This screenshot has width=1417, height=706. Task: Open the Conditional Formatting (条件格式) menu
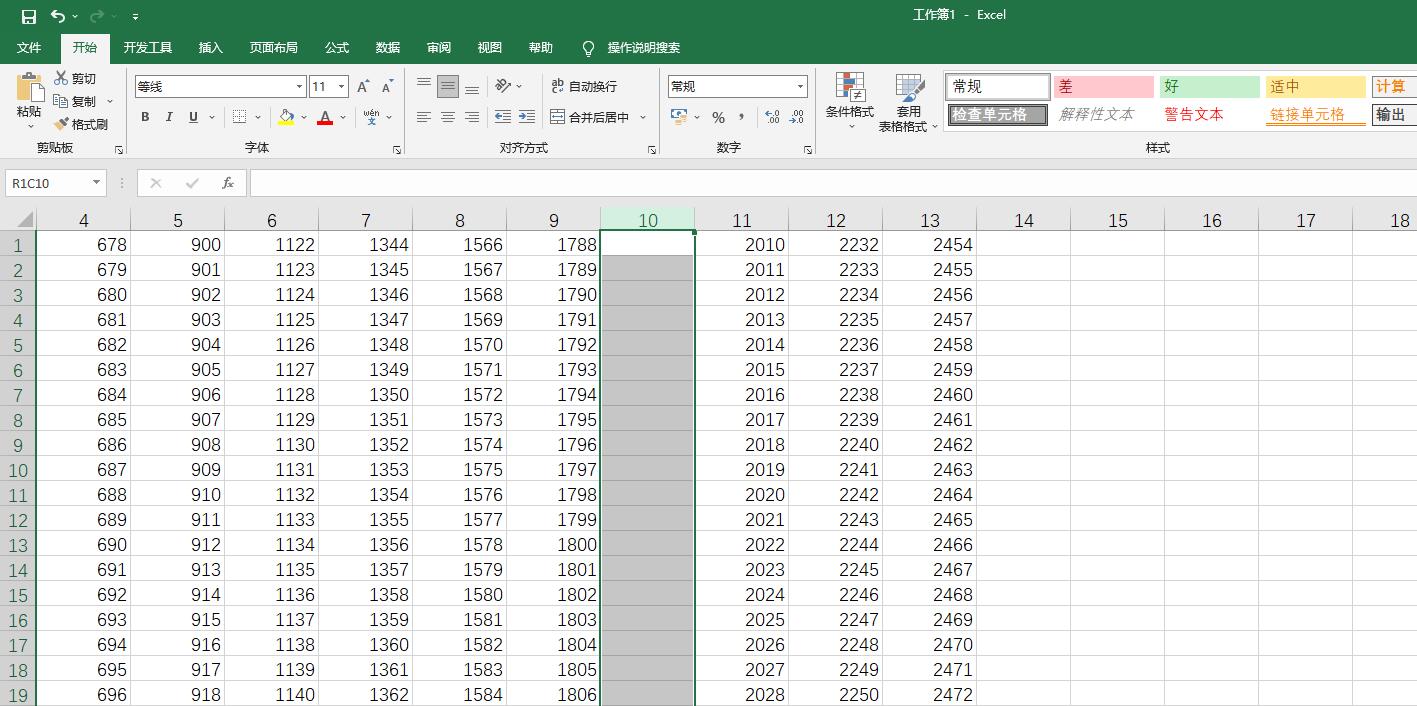pyautogui.click(x=849, y=102)
